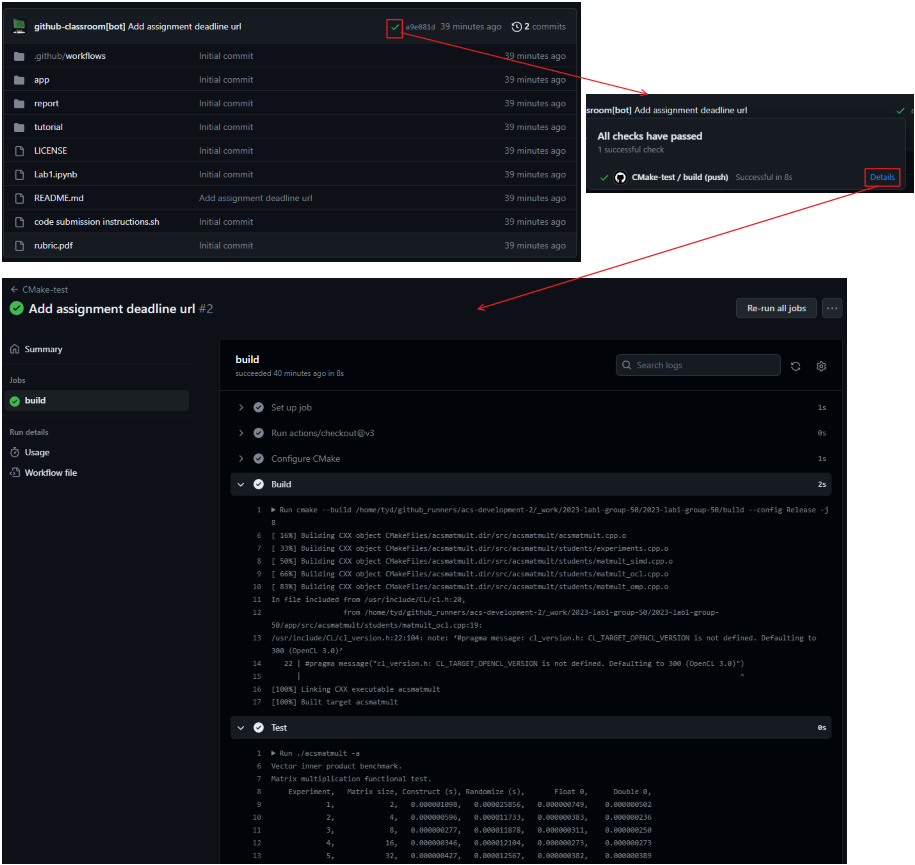The height and width of the screenshot is (865, 915).
Task: Open the rubric.pdf file name
Action: point(53,246)
